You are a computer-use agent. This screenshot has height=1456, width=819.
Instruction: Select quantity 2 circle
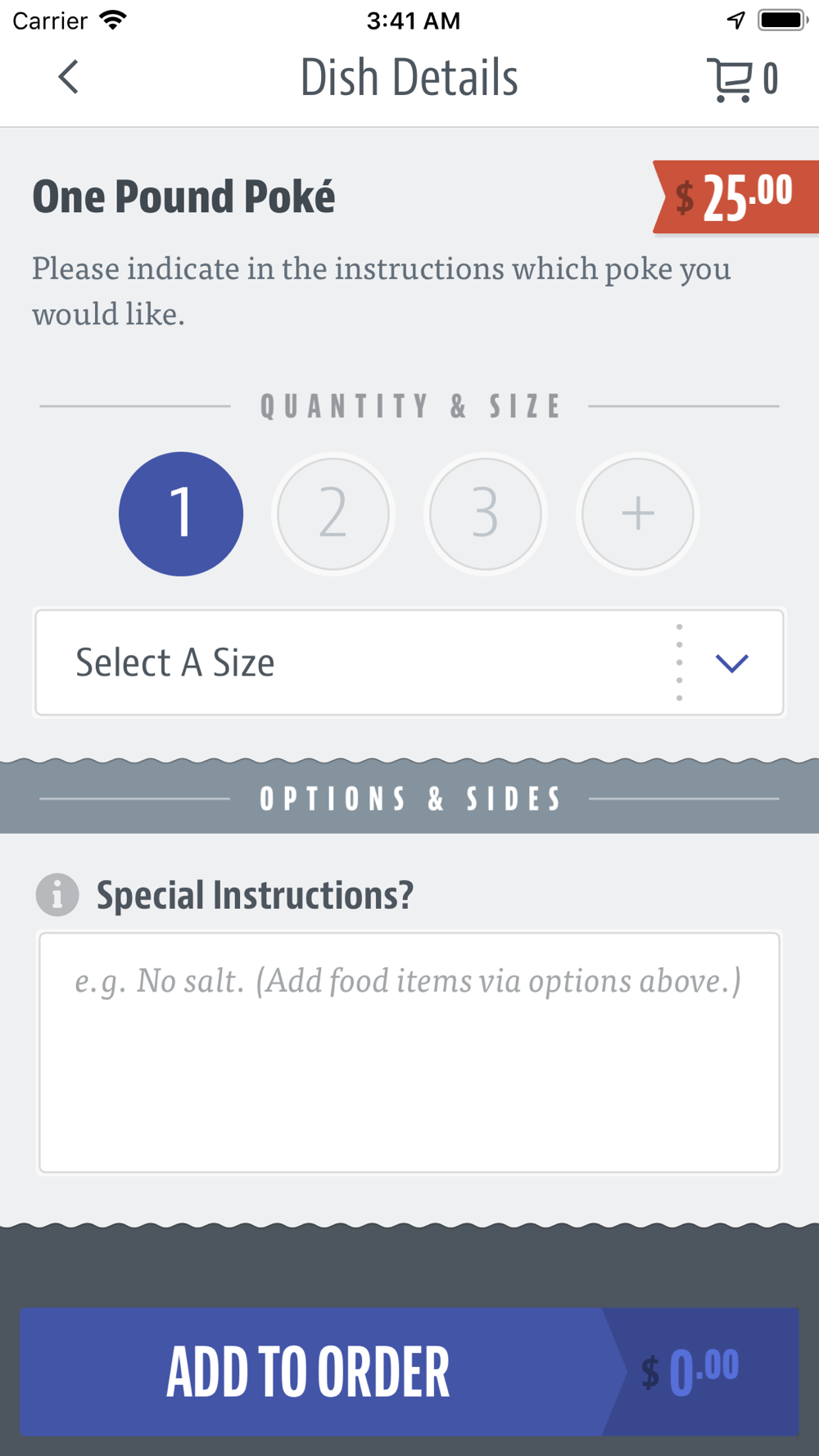(333, 513)
